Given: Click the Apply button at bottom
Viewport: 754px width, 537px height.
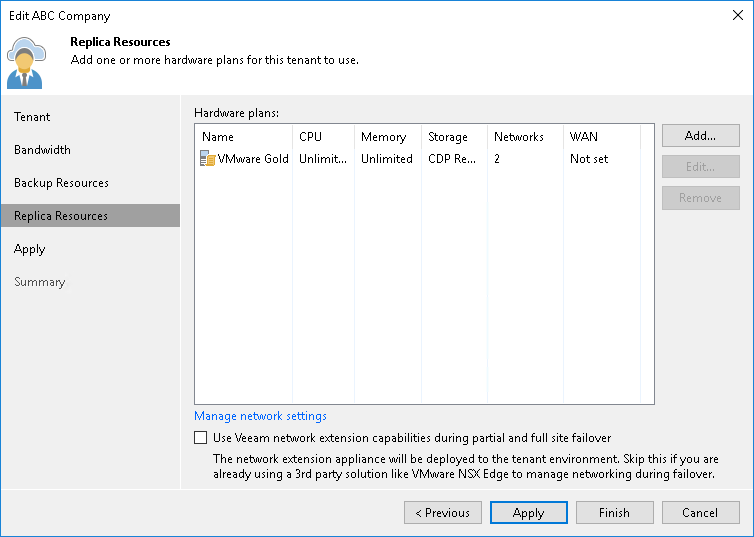Looking at the screenshot, I should point(528,513).
